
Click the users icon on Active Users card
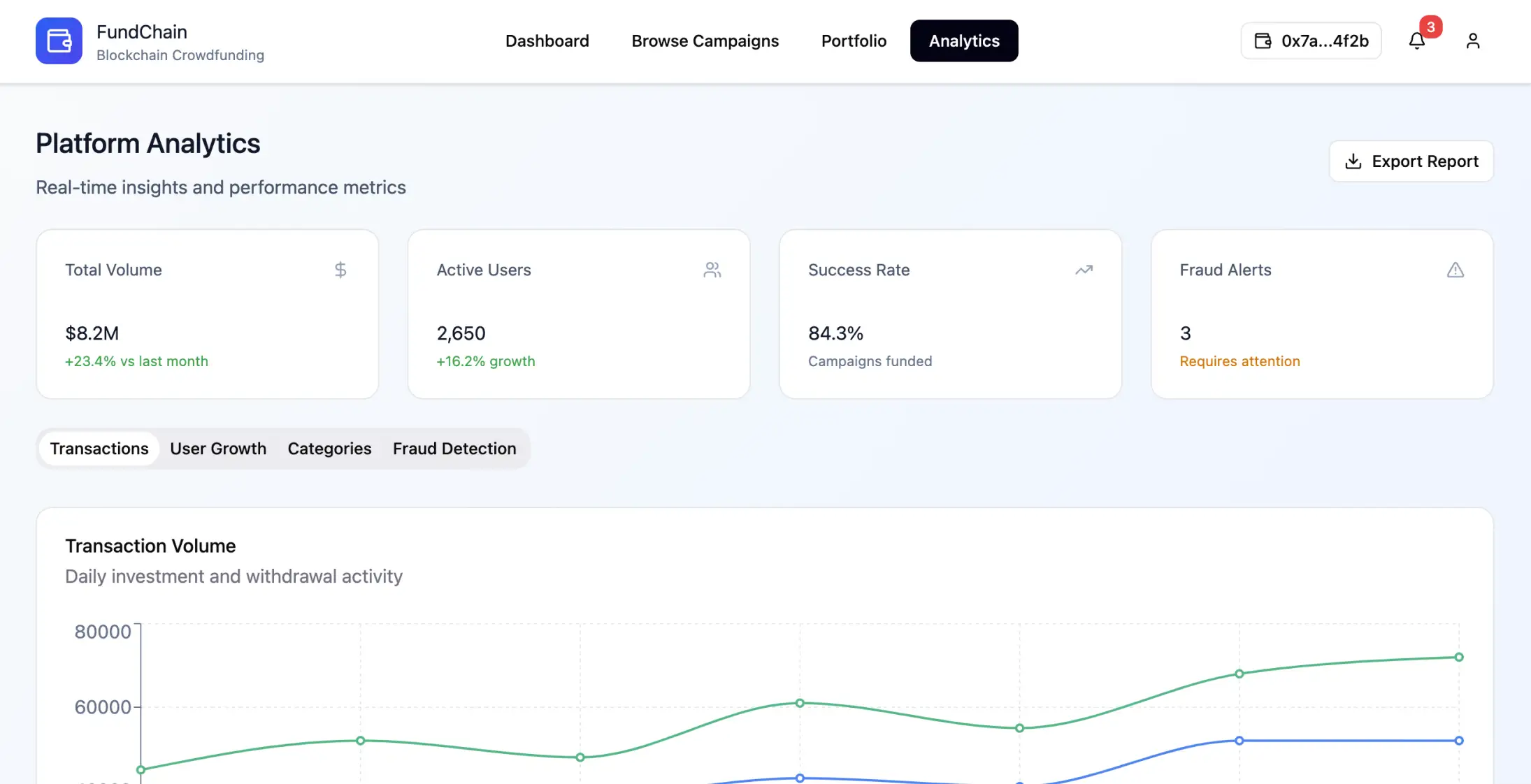coord(712,270)
